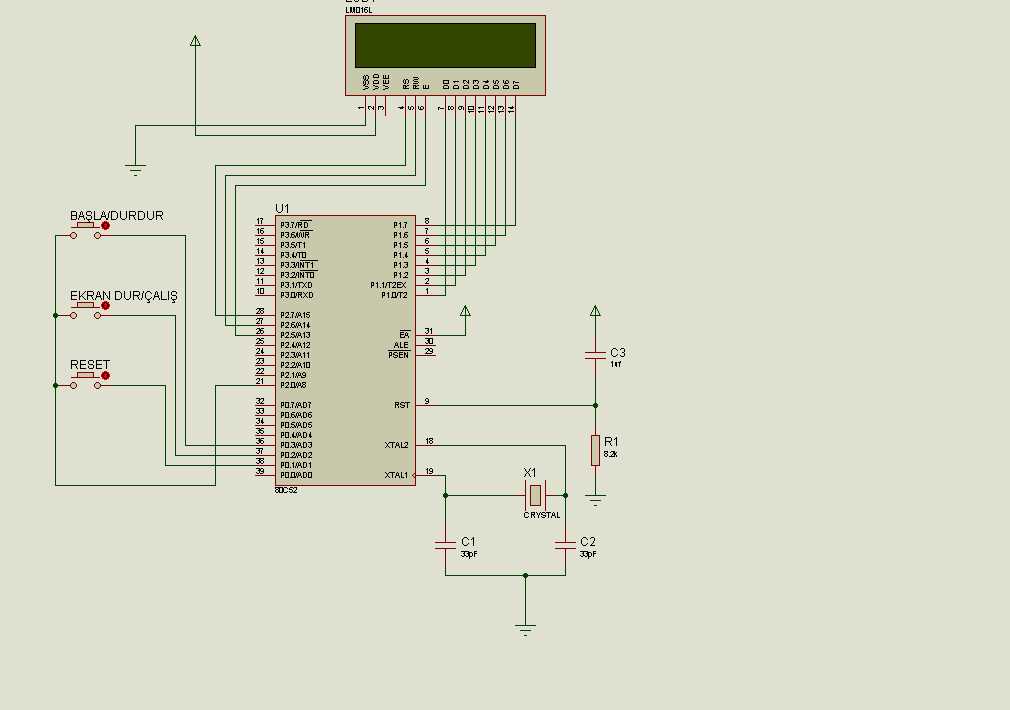This screenshot has width=1010, height=710.
Task: Click the P3.0/RXD pin label
Action: (x=297, y=295)
